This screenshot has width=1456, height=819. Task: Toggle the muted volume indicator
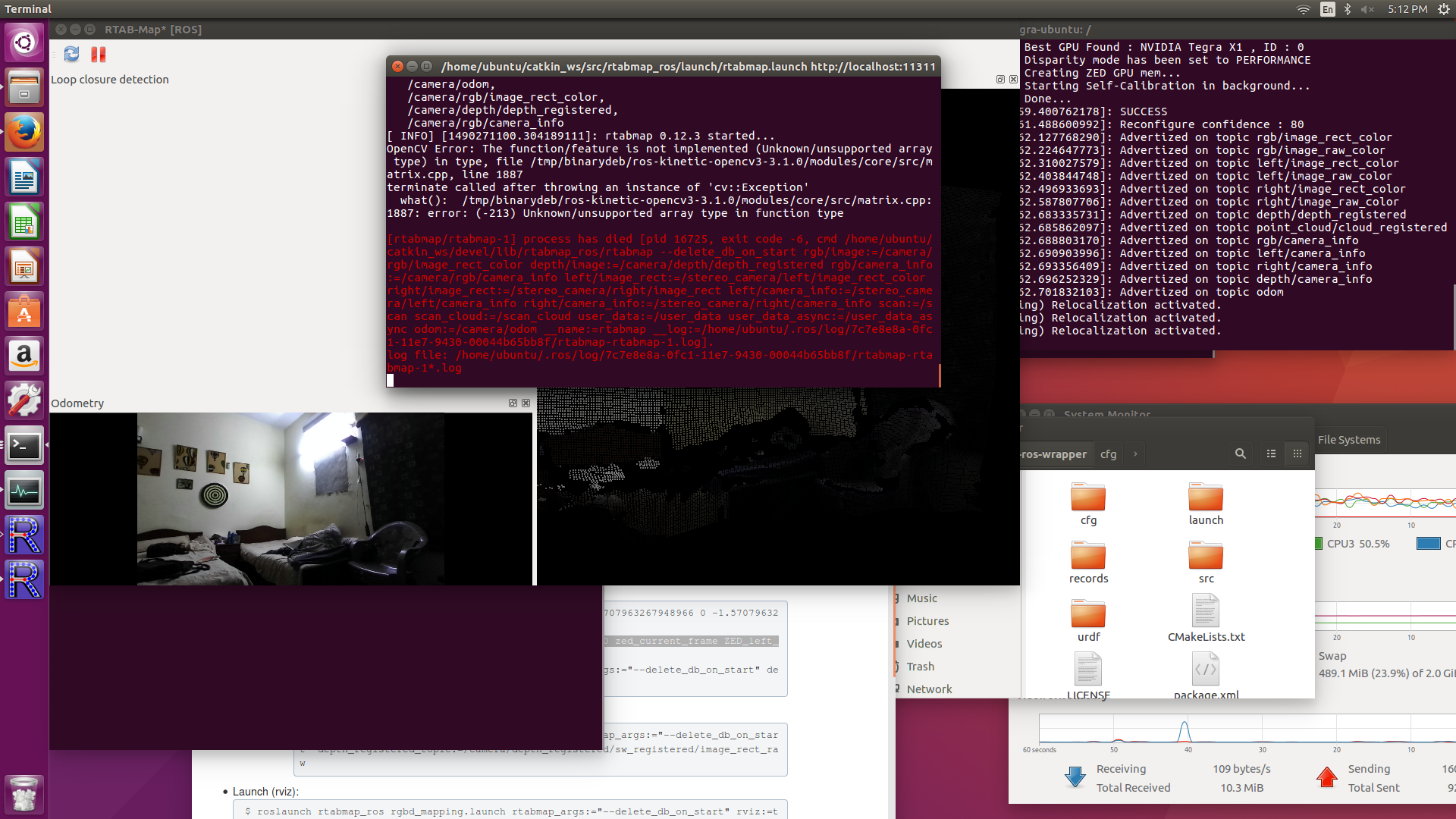point(1367,9)
